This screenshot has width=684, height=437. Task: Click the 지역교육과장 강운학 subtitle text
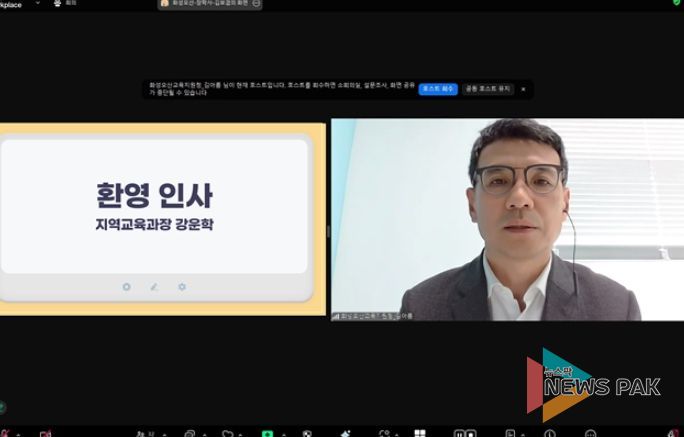pos(154,225)
